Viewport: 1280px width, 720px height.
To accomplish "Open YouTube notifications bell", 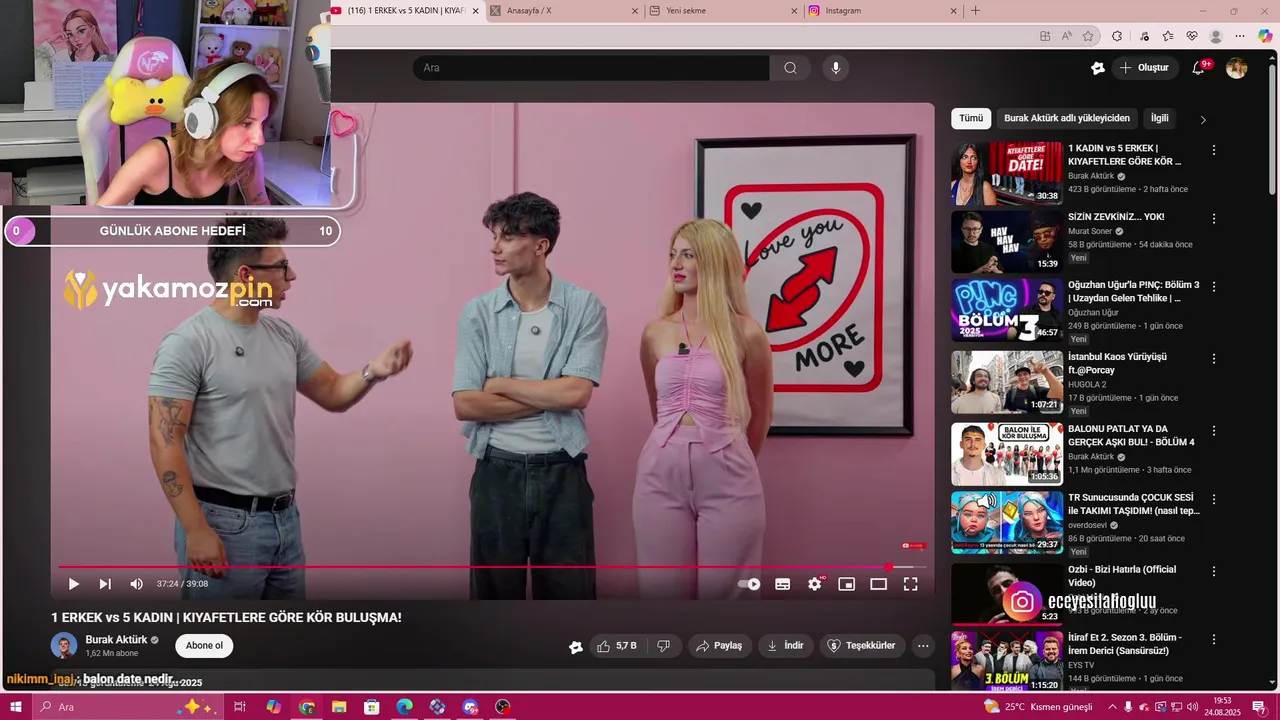I will pos(1198,68).
